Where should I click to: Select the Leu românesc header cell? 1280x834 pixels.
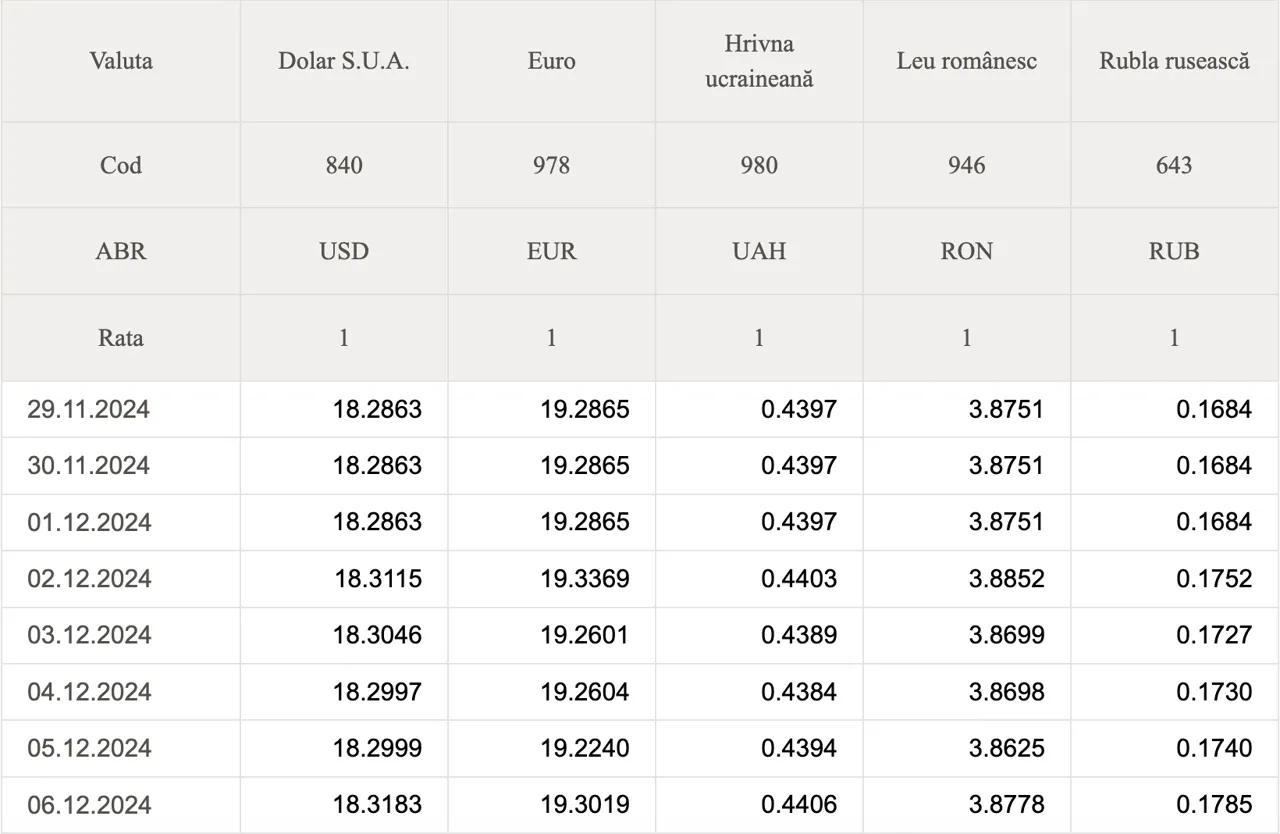(967, 61)
